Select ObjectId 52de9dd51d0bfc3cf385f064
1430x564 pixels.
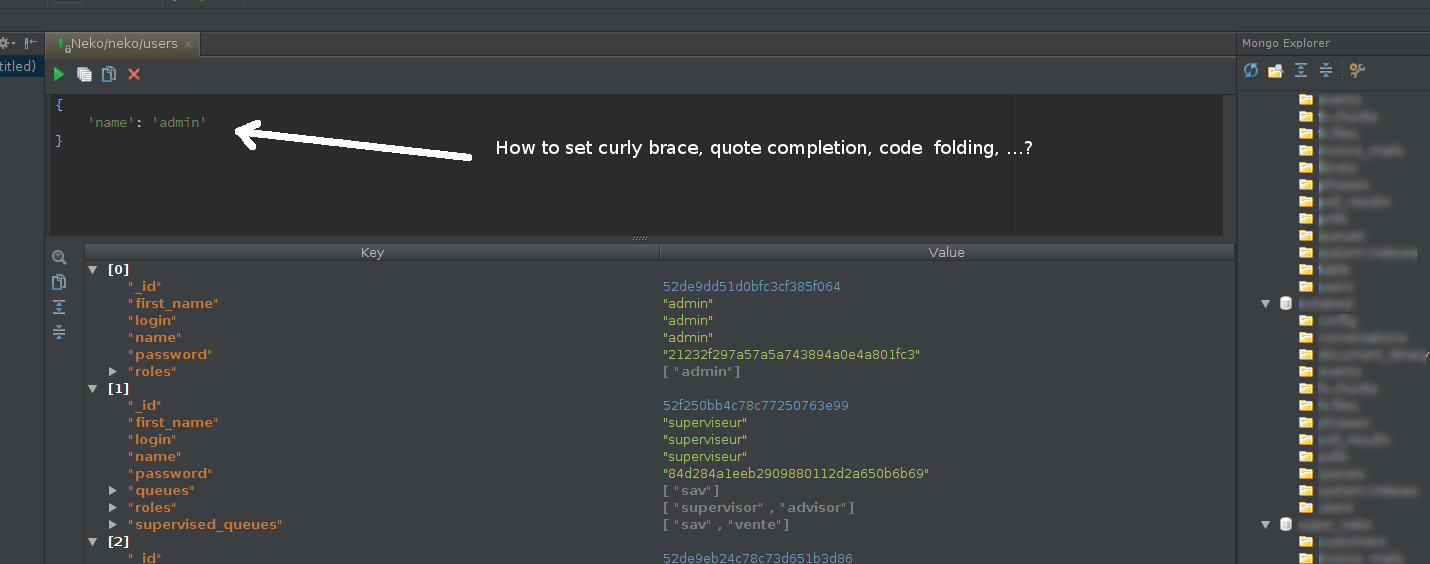pos(752,286)
